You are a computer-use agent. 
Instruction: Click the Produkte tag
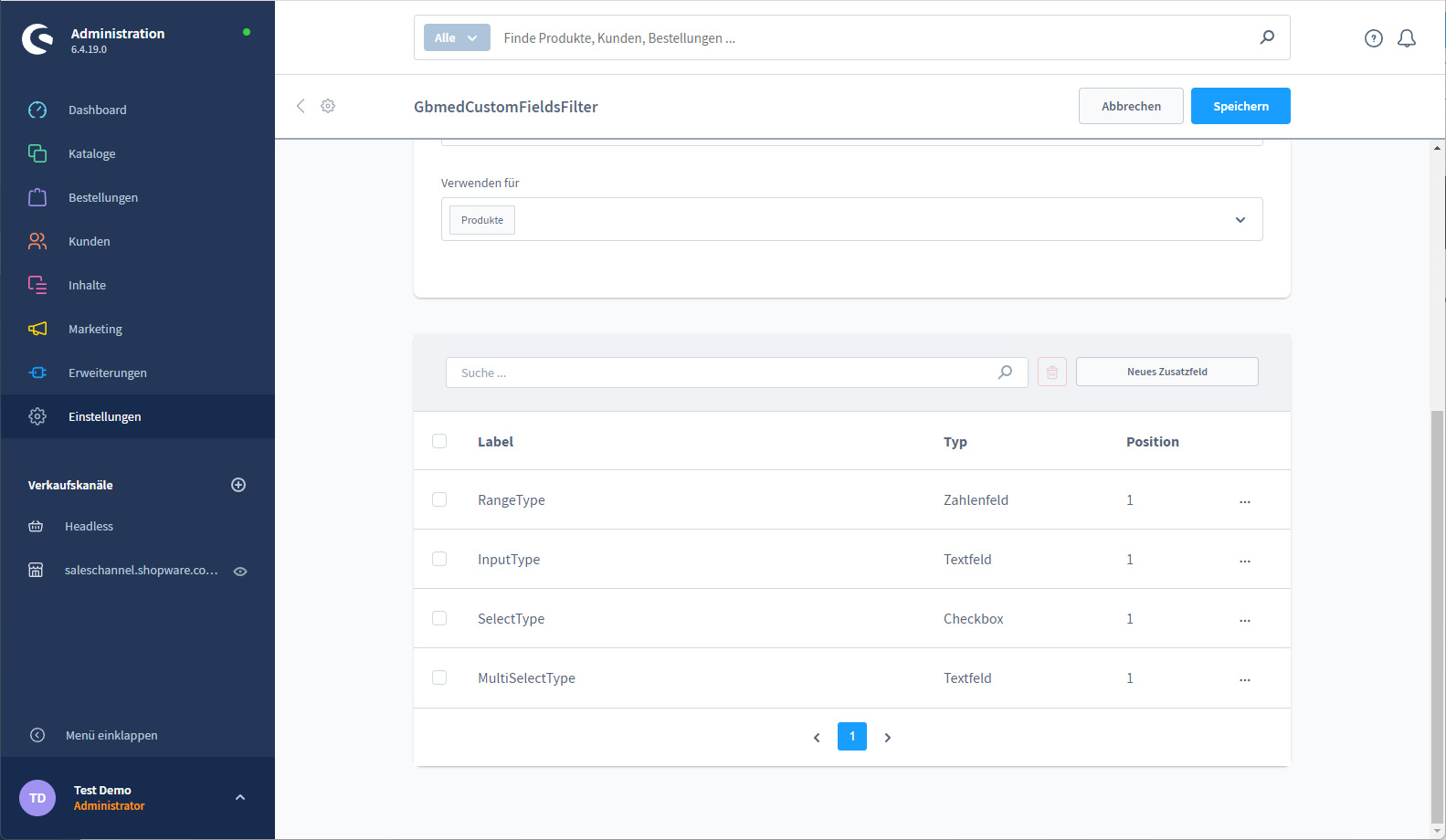(482, 220)
